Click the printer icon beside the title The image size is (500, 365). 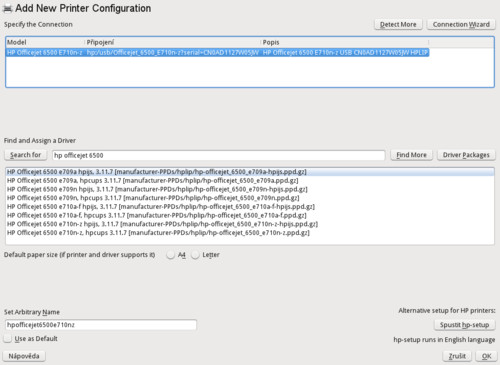[x=7, y=9]
